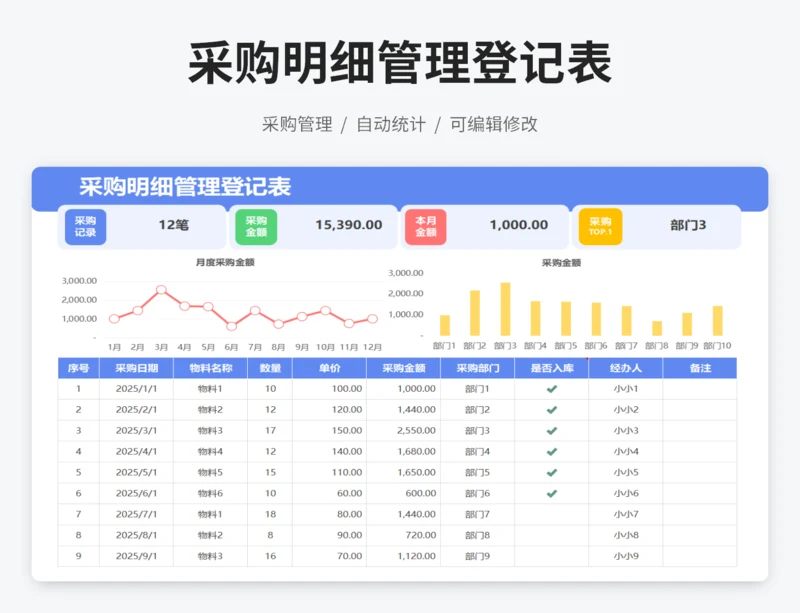The height and width of the screenshot is (613, 800).
Task: Click the 物料4 material name cell
Action: (210, 452)
